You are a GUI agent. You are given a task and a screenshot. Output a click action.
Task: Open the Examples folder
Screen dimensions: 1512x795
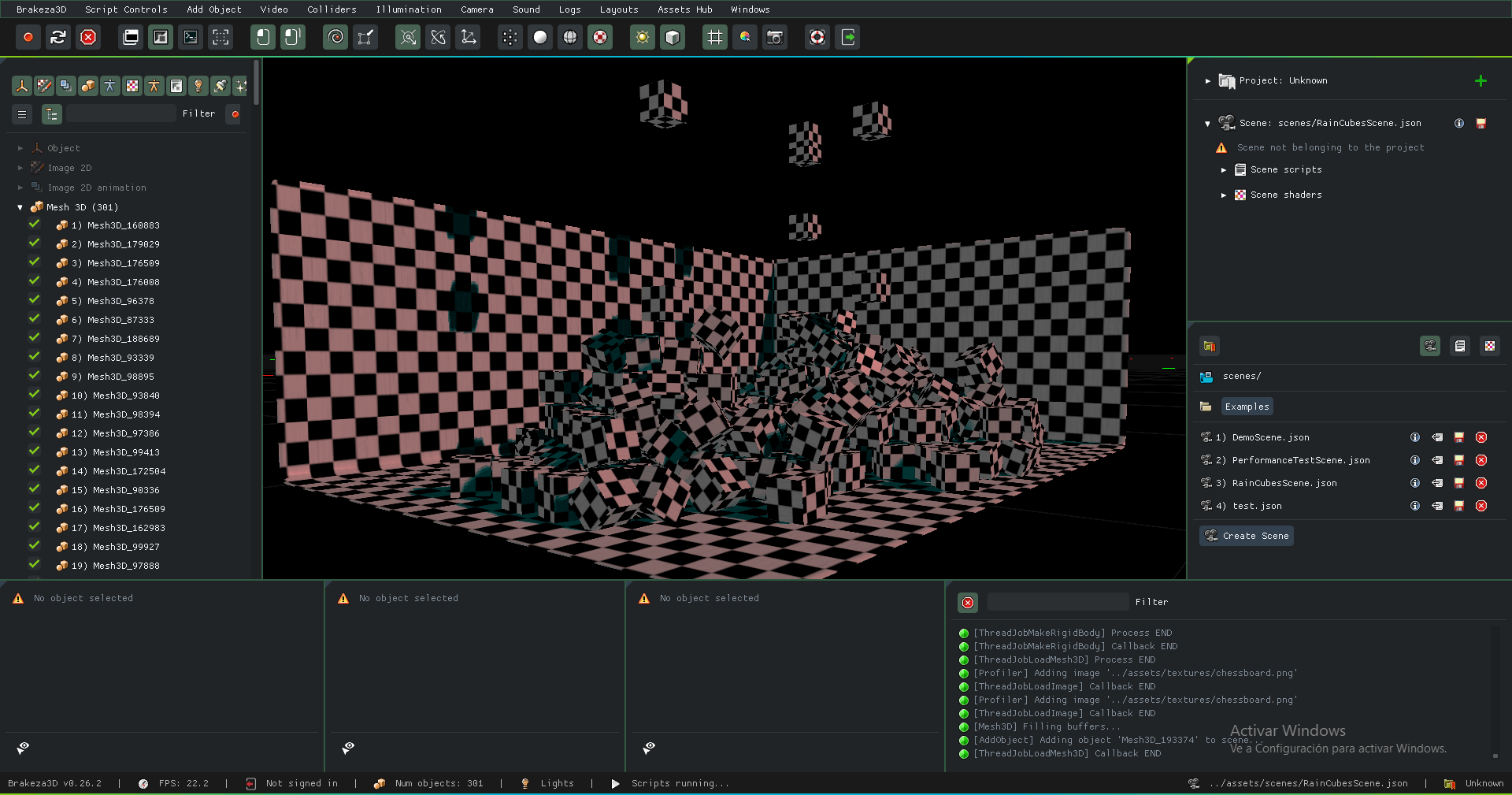[1247, 407]
